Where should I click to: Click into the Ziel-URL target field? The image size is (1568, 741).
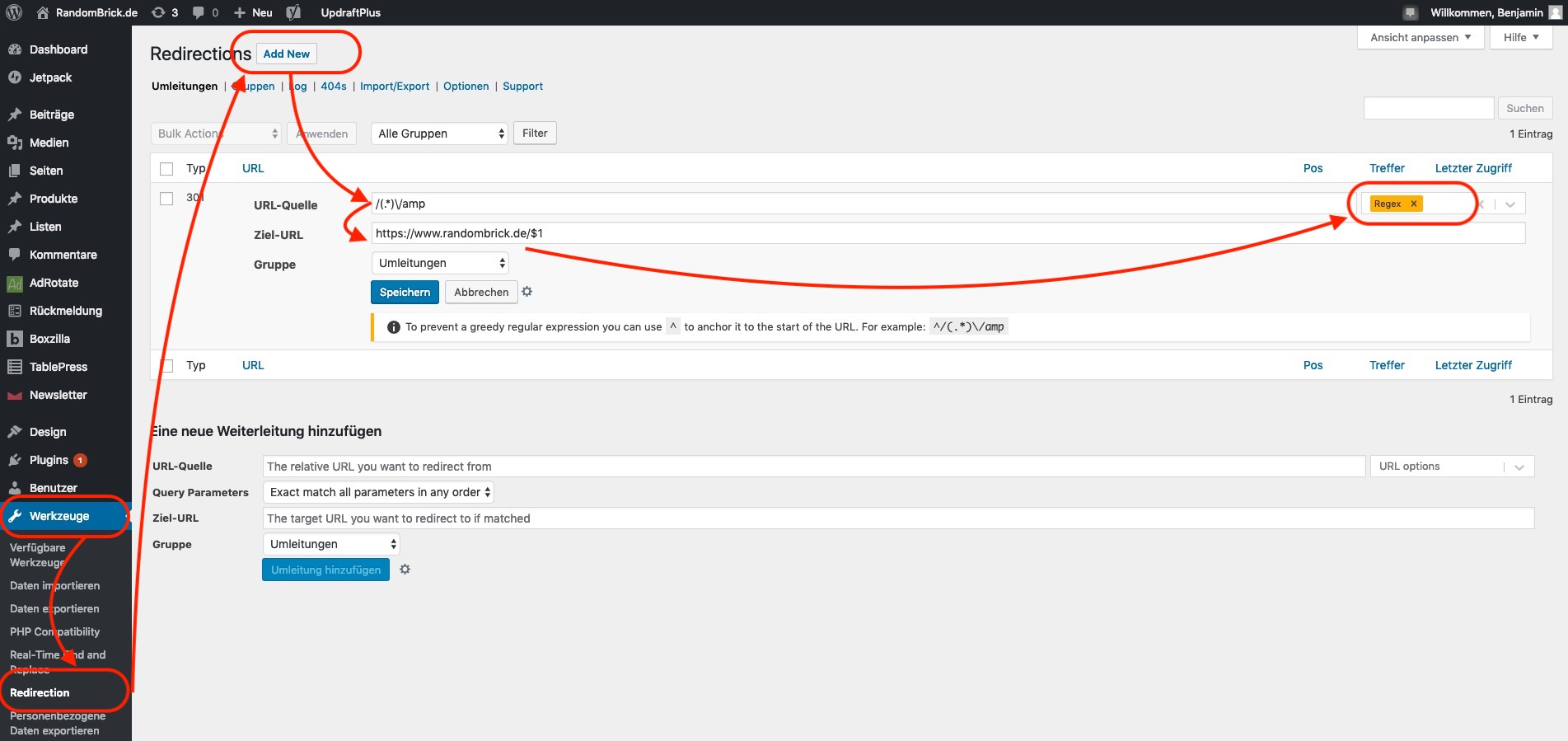point(898,518)
